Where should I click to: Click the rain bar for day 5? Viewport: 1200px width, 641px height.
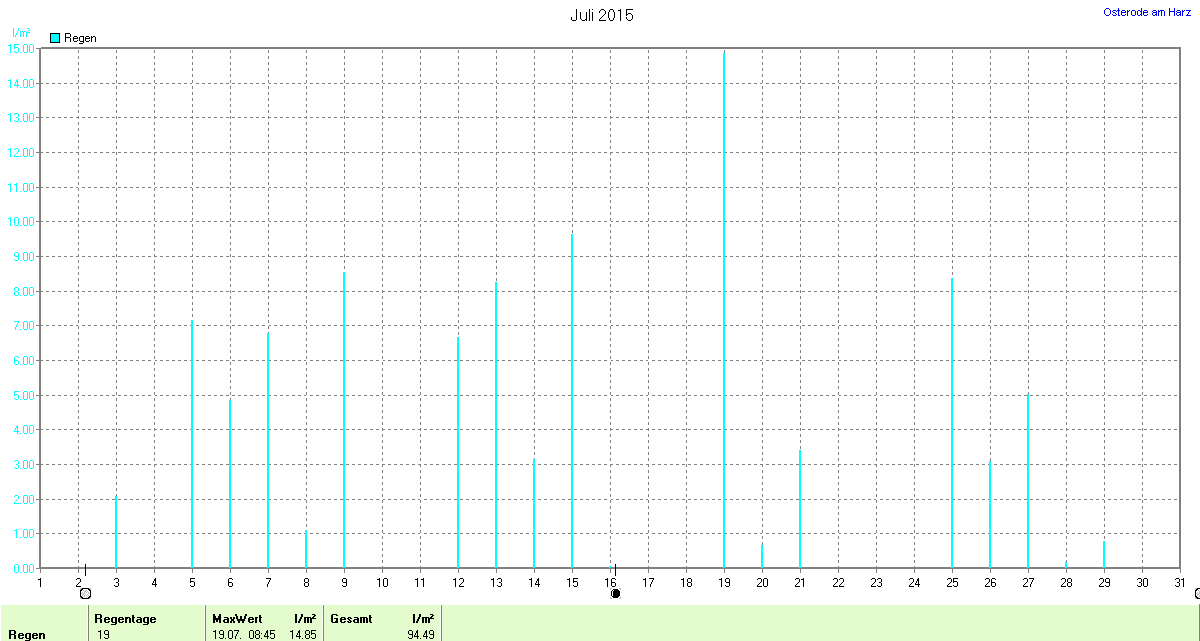[192, 444]
